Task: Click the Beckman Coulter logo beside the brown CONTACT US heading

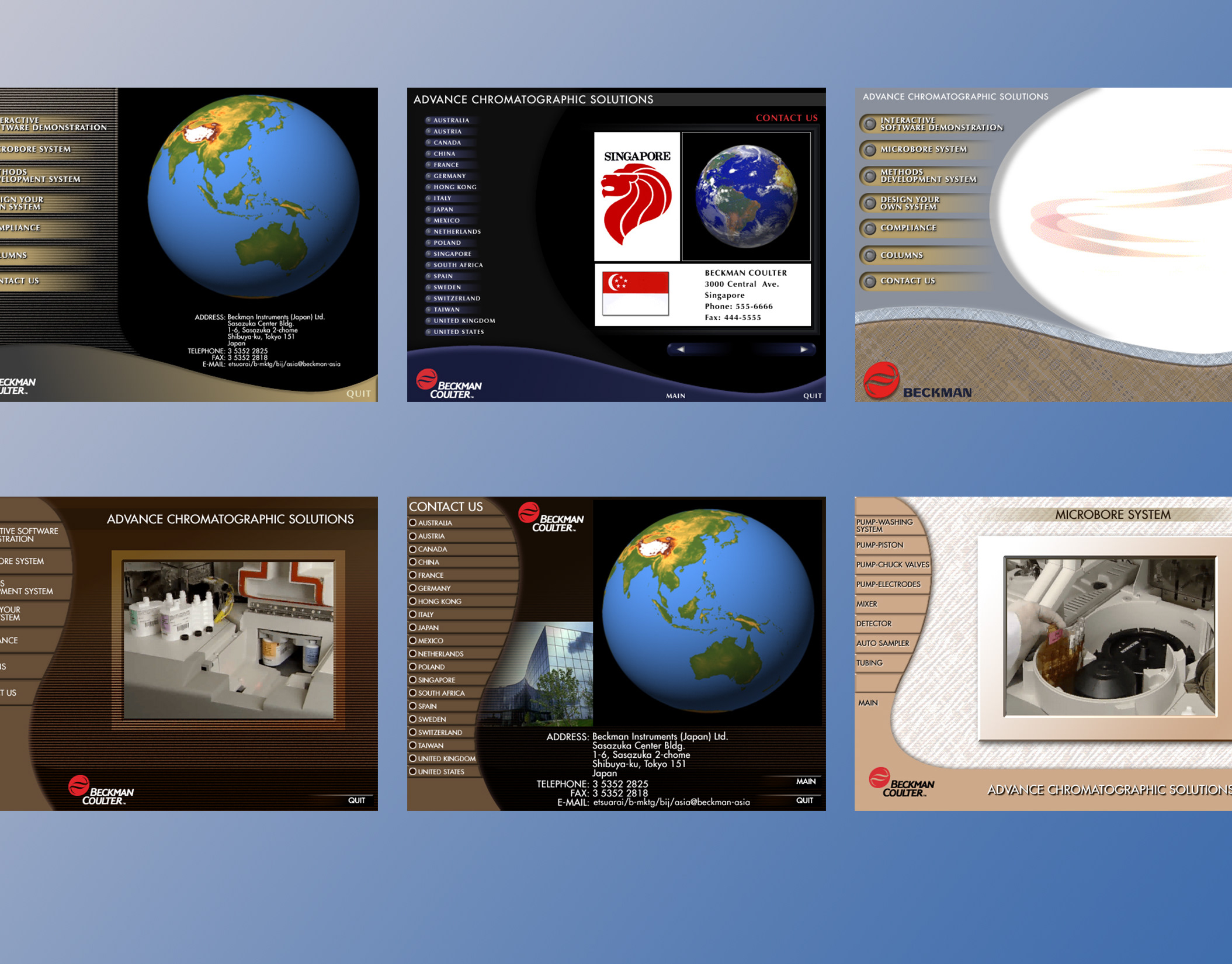Action: pyautogui.click(x=551, y=517)
